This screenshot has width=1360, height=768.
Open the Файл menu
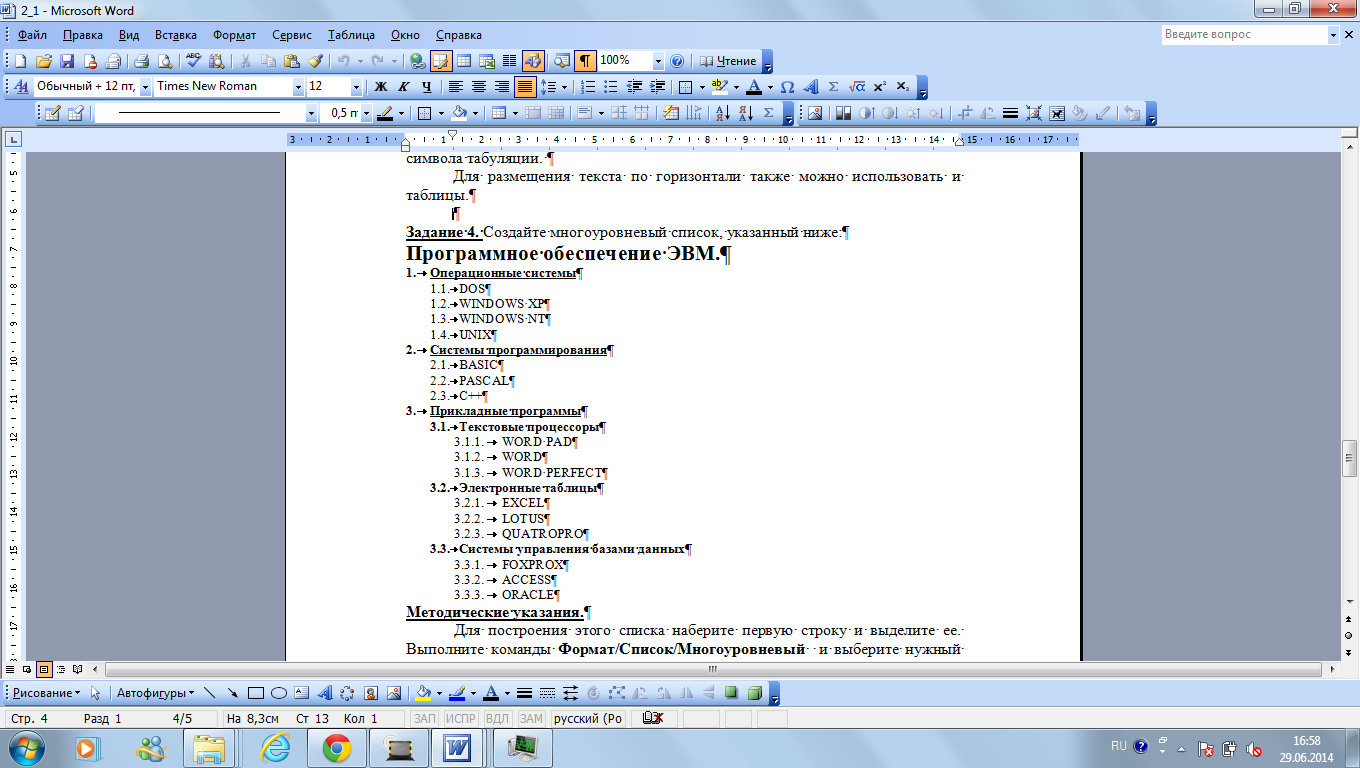tap(31, 35)
